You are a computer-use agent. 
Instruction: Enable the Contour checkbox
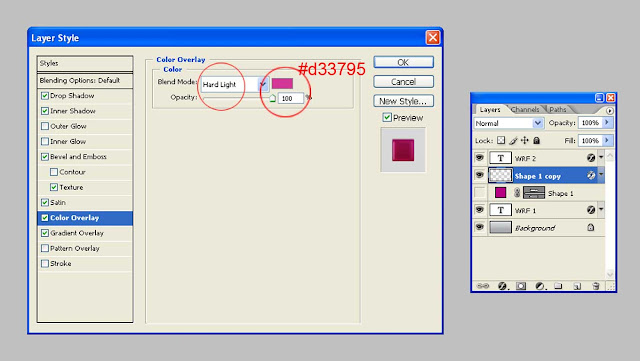tap(54, 172)
